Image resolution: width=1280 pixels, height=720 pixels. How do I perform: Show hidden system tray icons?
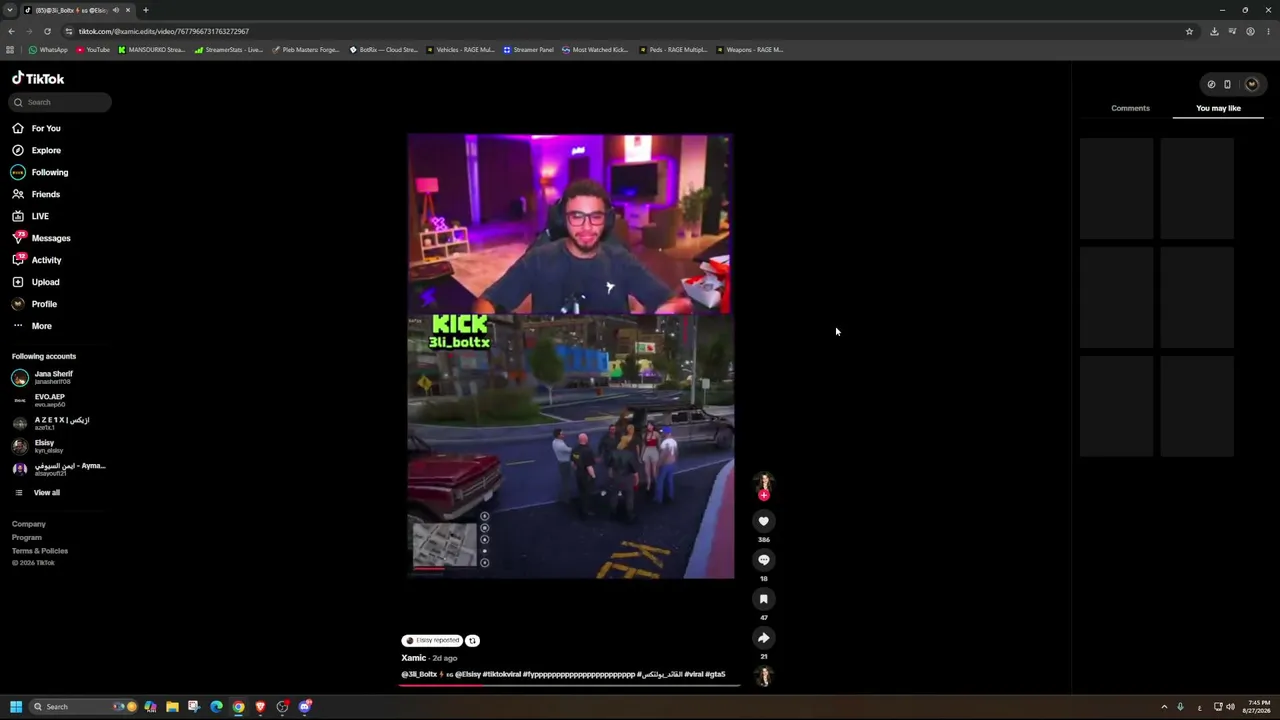click(1164, 707)
